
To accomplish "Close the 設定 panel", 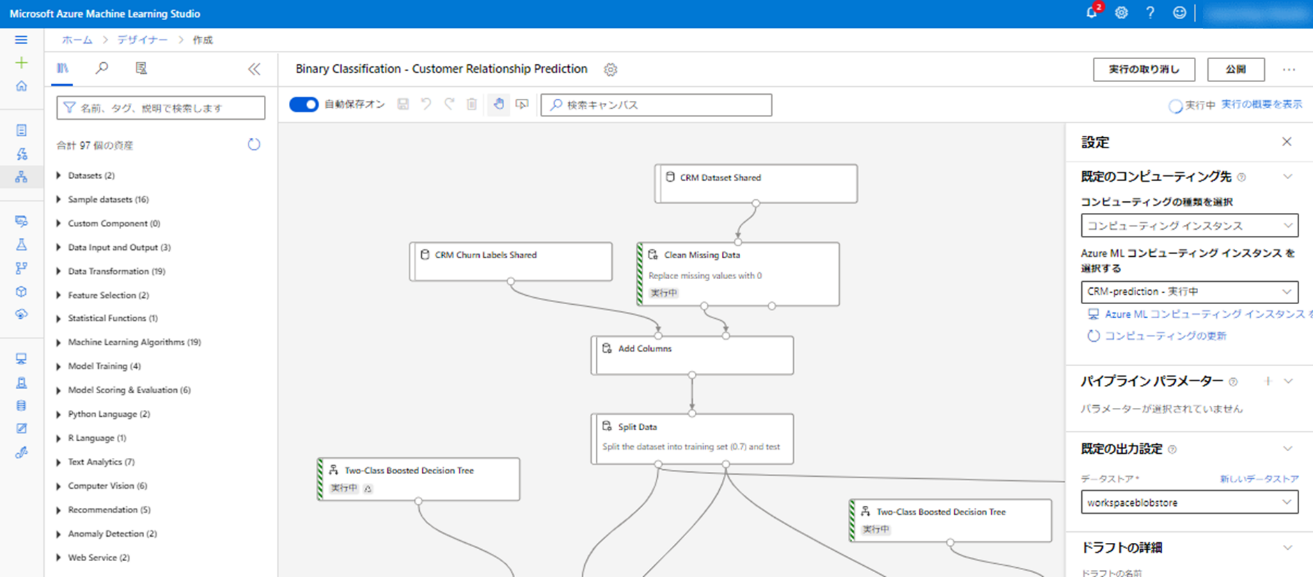I will coord(1287,142).
